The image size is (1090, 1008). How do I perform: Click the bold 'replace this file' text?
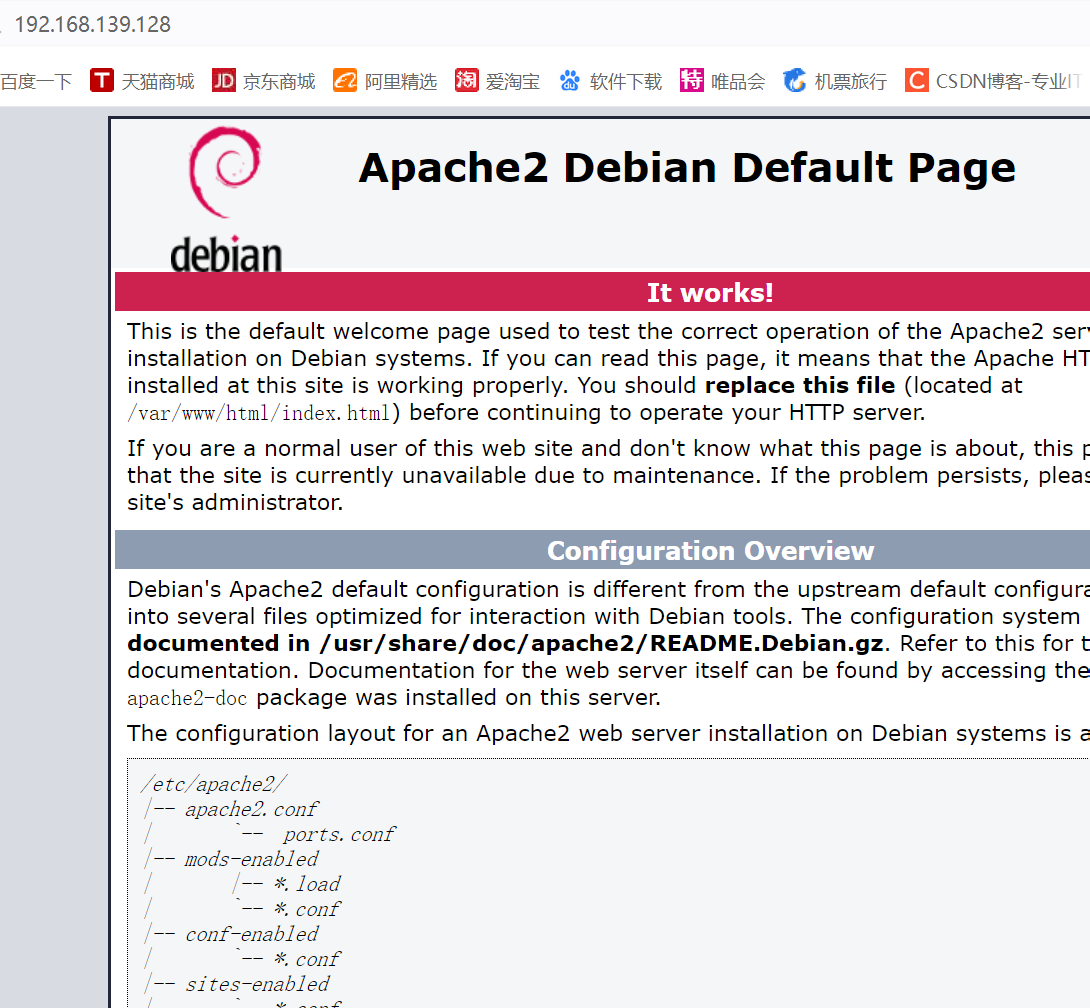[x=800, y=385]
